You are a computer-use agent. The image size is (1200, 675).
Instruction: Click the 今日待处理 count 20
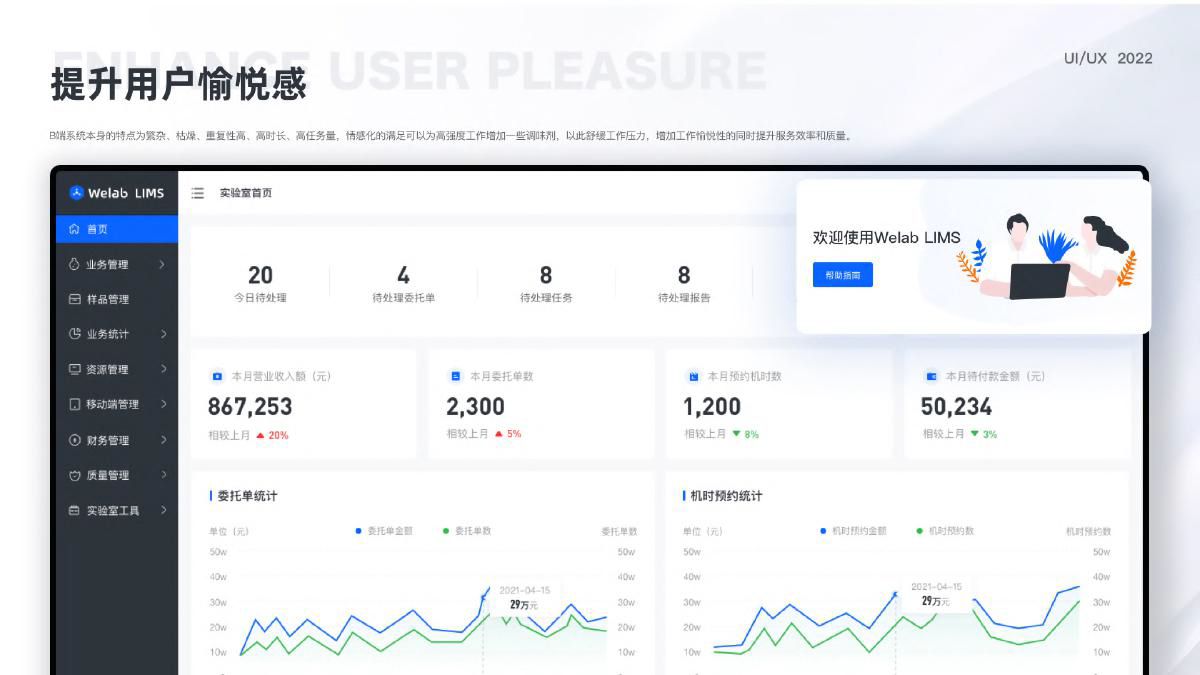[x=260, y=275]
